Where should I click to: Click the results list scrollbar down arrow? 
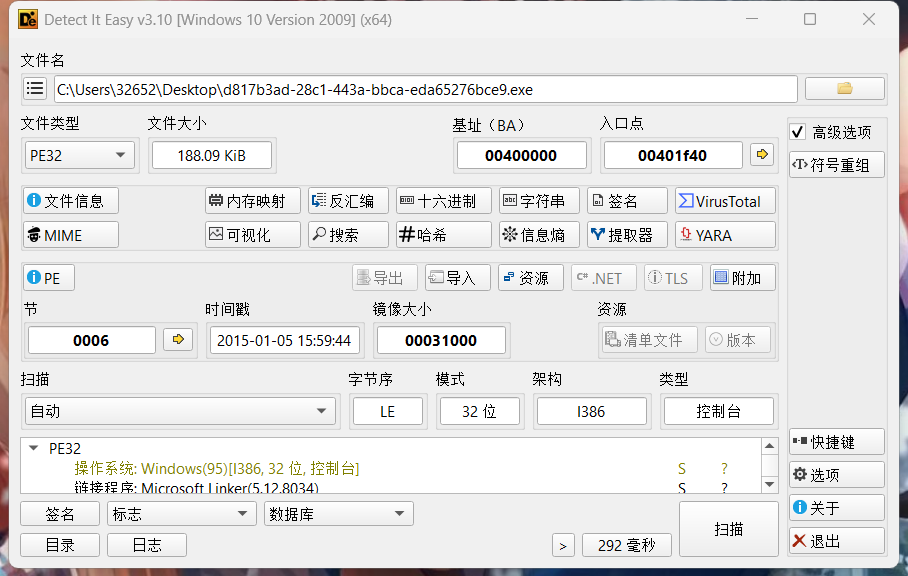tap(769, 484)
